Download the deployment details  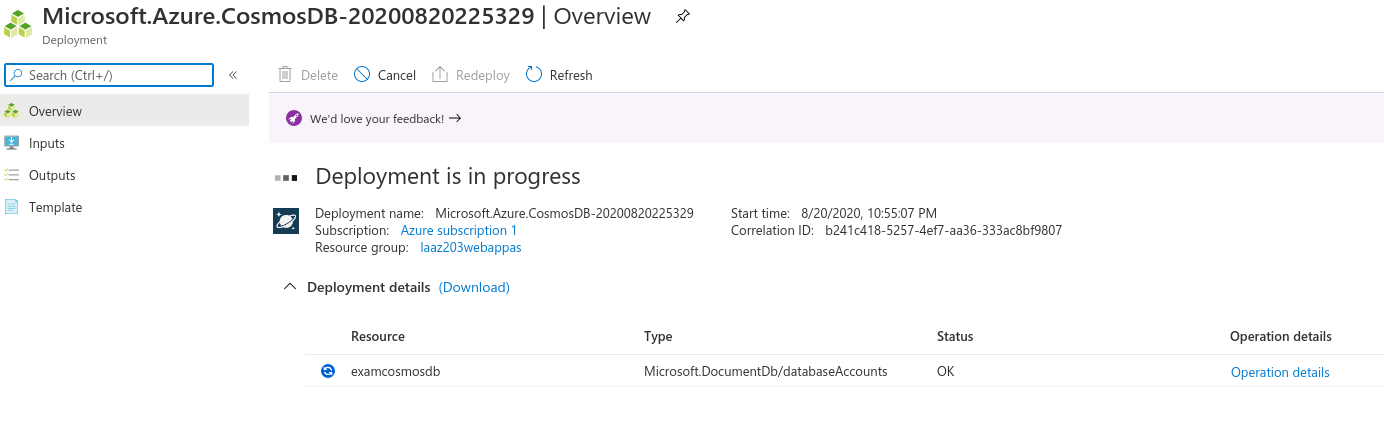474,287
